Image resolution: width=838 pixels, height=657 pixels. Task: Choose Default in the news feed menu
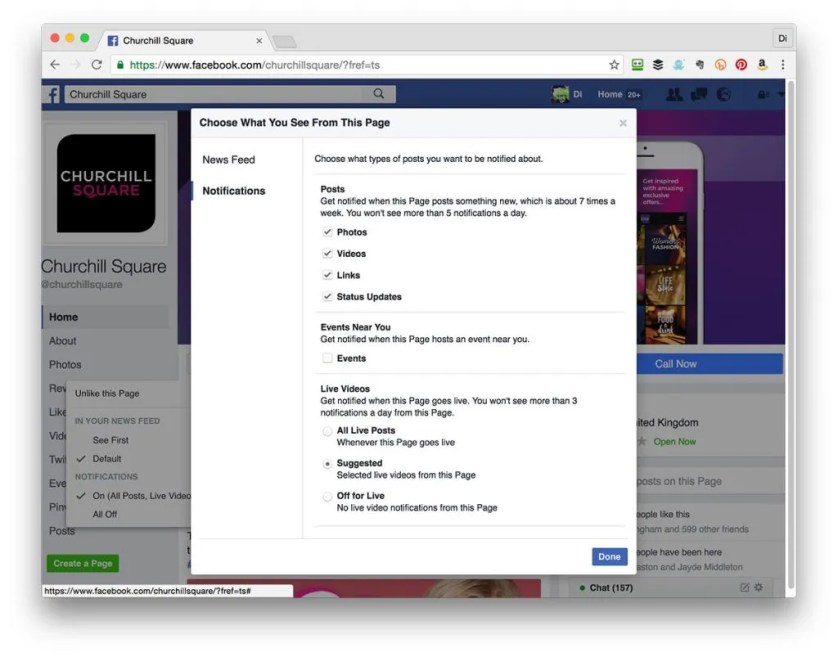(107, 459)
